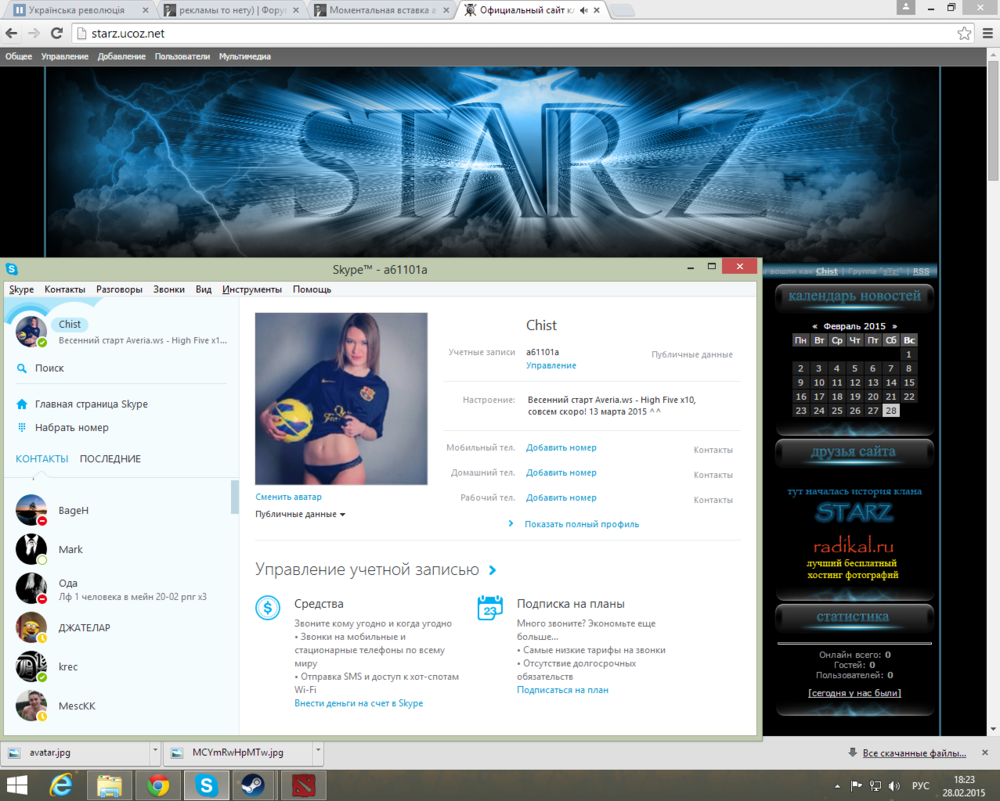Select the contact BageH in the list
1000x801 pixels.
pyautogui.click(x=73, y=510)
